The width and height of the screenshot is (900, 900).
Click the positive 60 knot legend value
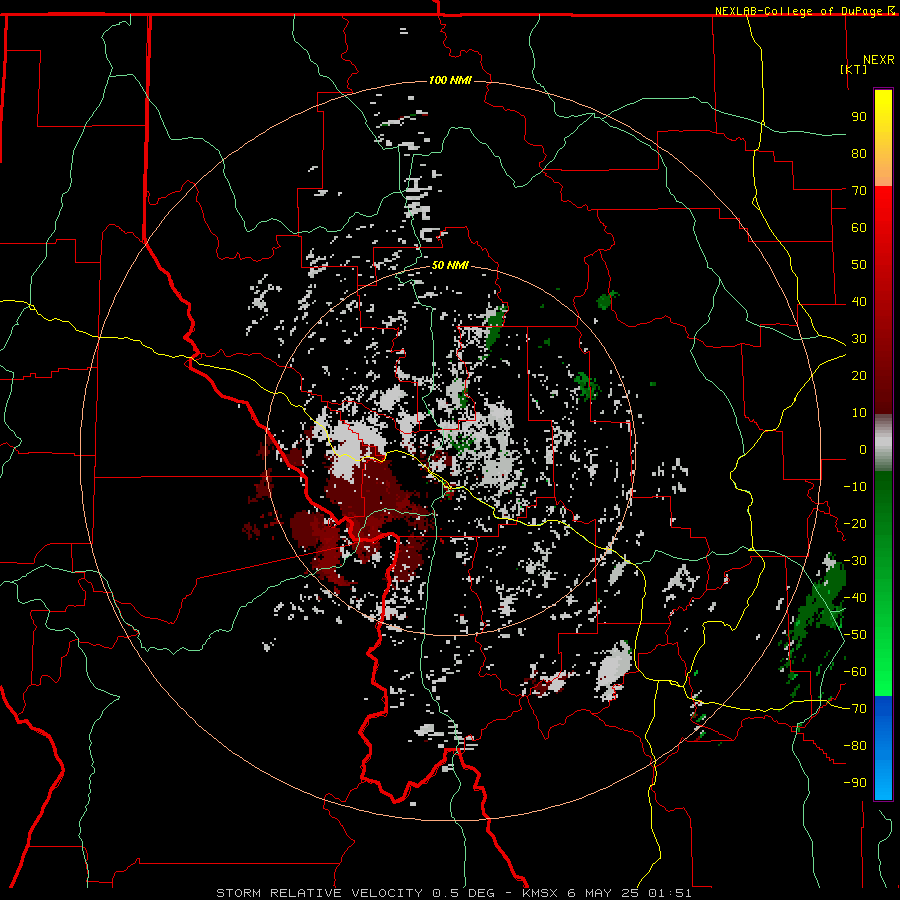pyautogui.click(x=859, y=228)
